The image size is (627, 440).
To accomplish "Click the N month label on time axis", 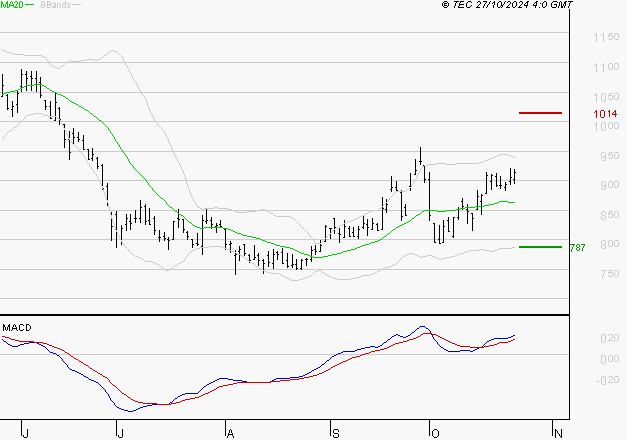I will pos(559,434).
